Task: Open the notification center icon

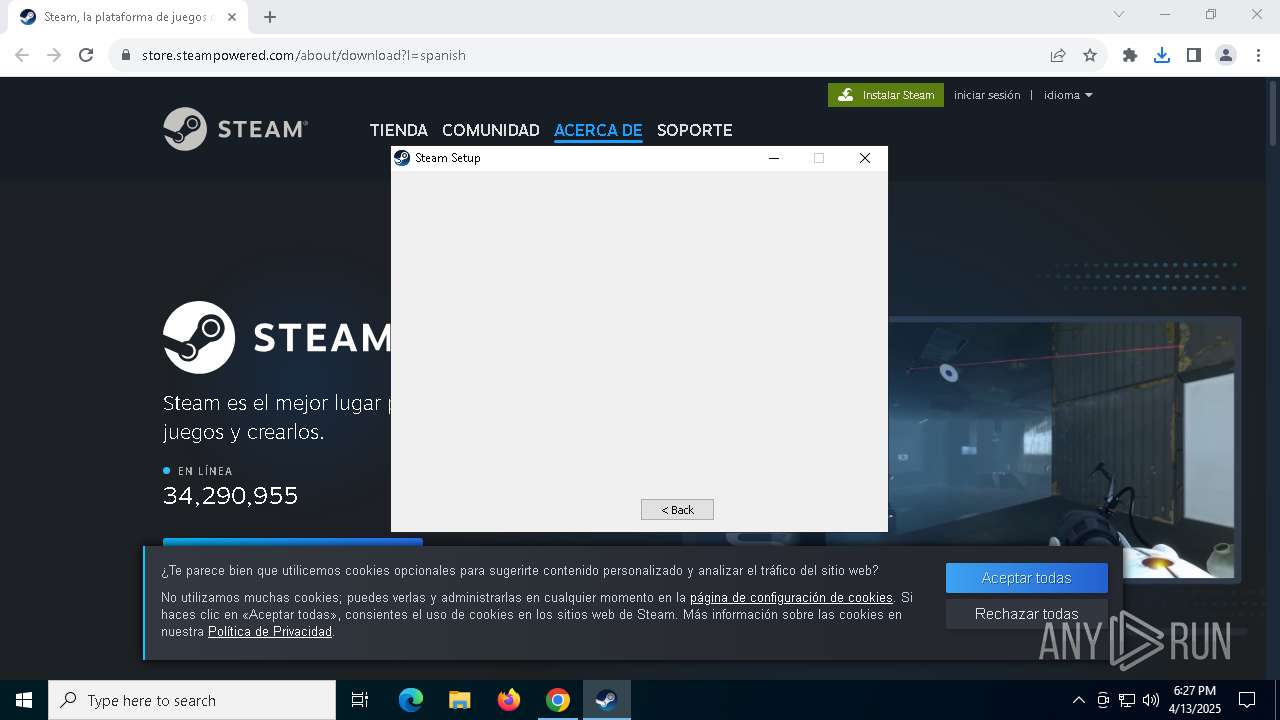Action: tap(1247, 700)
